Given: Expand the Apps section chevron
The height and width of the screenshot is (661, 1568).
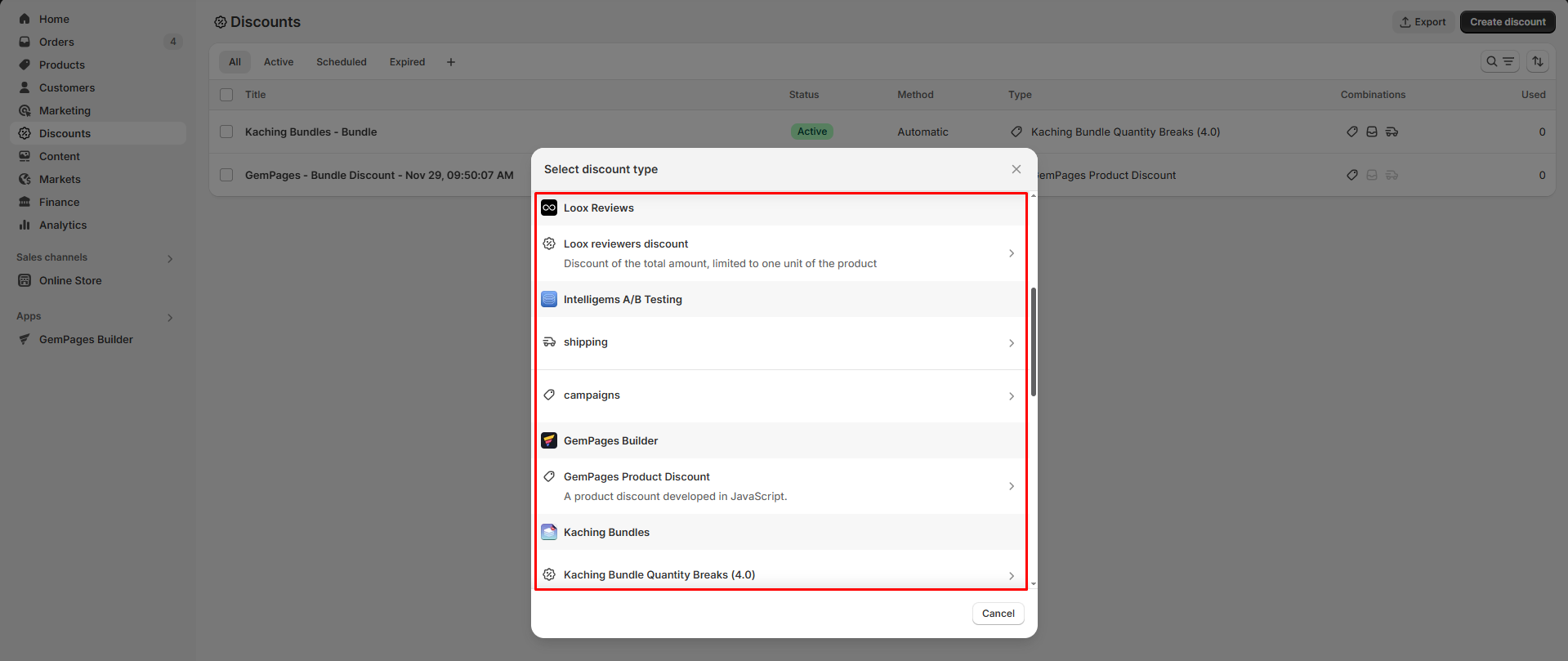Looking at the screenshot, I should point(170,318).
